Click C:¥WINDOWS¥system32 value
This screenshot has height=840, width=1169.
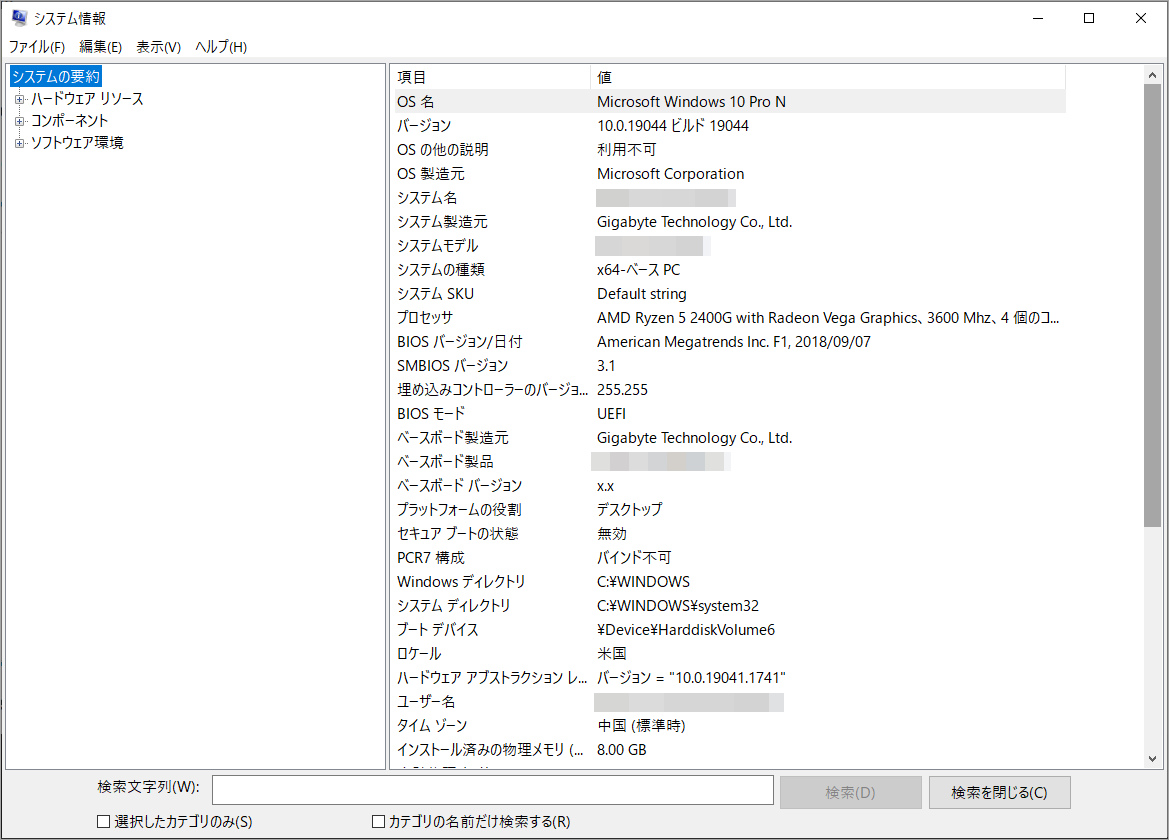click(678, 606)
